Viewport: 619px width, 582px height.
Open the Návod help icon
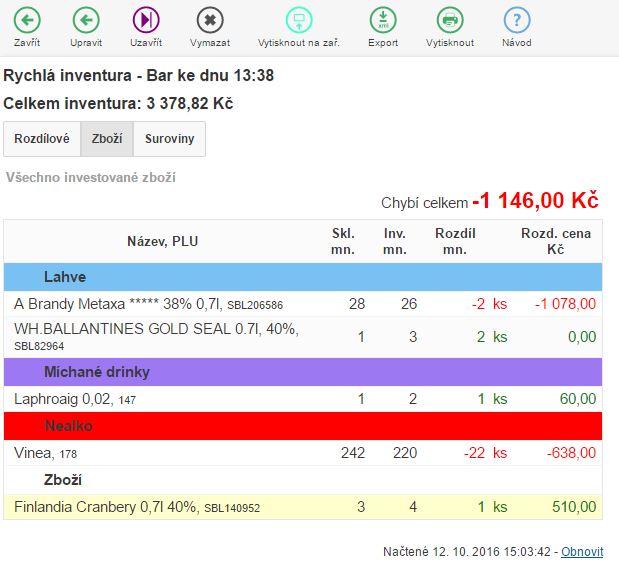tap(516, 20)
